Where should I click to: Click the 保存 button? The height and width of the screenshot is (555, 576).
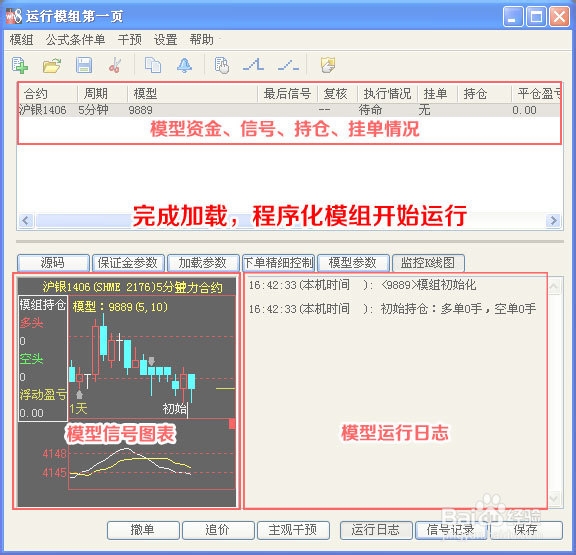pyautogui.click(x=526, y=530)
